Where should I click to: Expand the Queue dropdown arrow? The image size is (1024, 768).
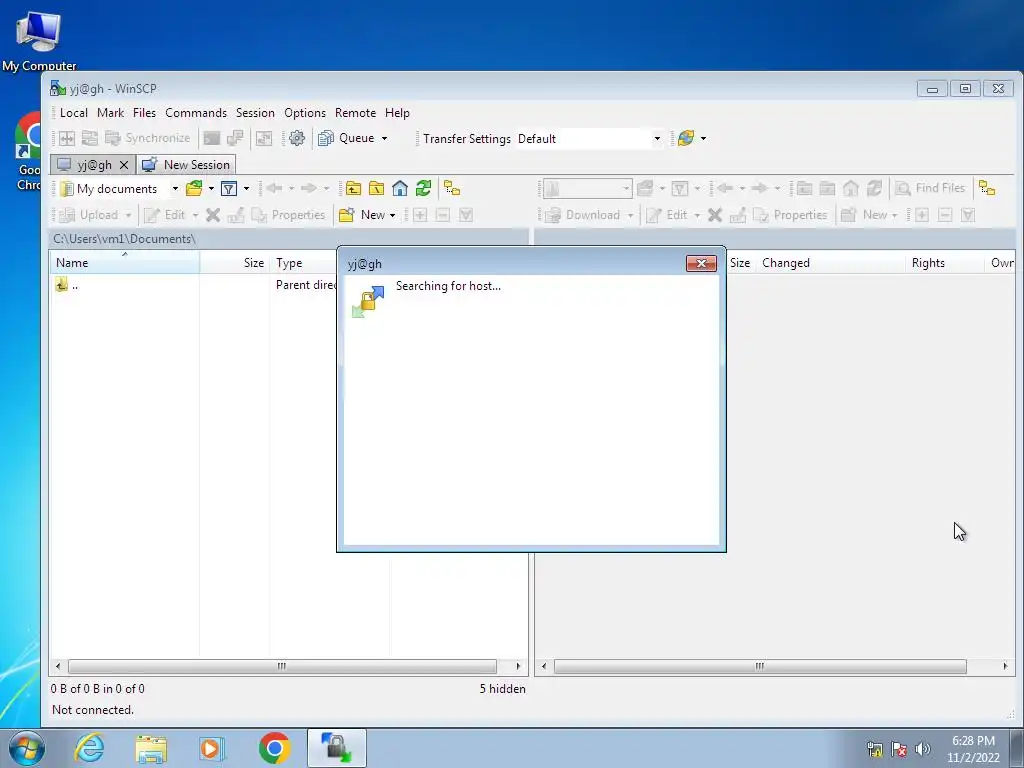[385, 138]
